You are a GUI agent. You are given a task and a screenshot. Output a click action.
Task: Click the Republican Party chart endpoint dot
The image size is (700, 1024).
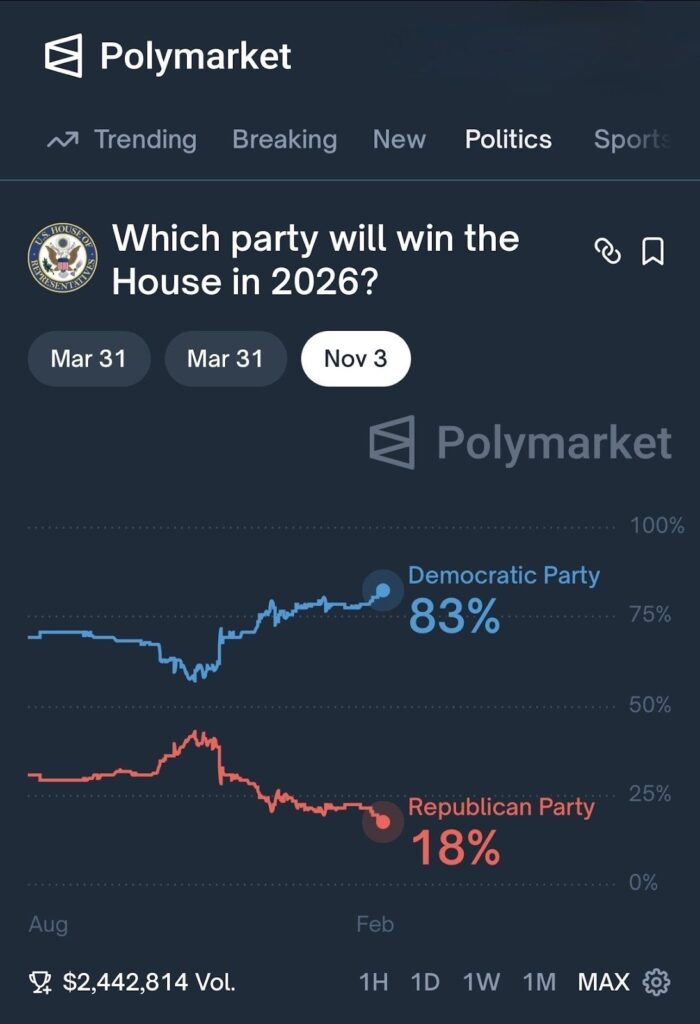382,822
